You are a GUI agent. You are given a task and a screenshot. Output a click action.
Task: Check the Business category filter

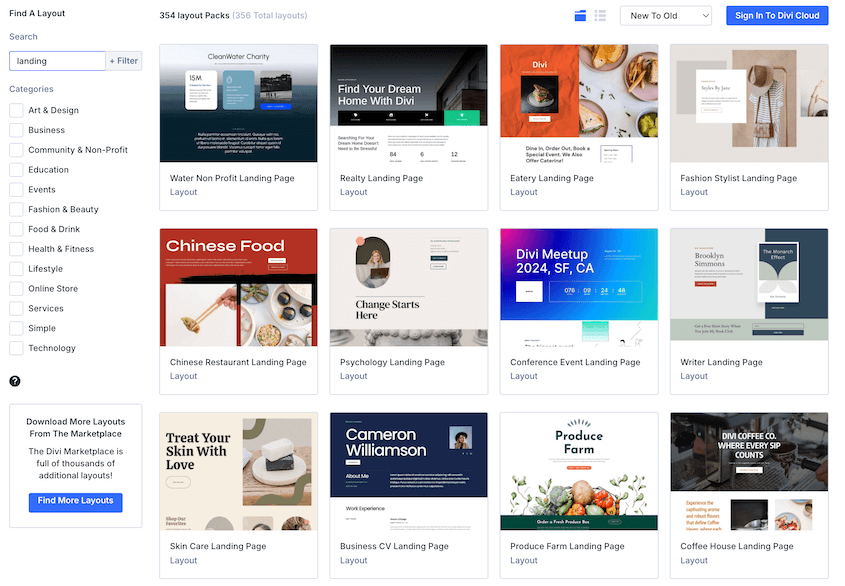coord(13,130)
